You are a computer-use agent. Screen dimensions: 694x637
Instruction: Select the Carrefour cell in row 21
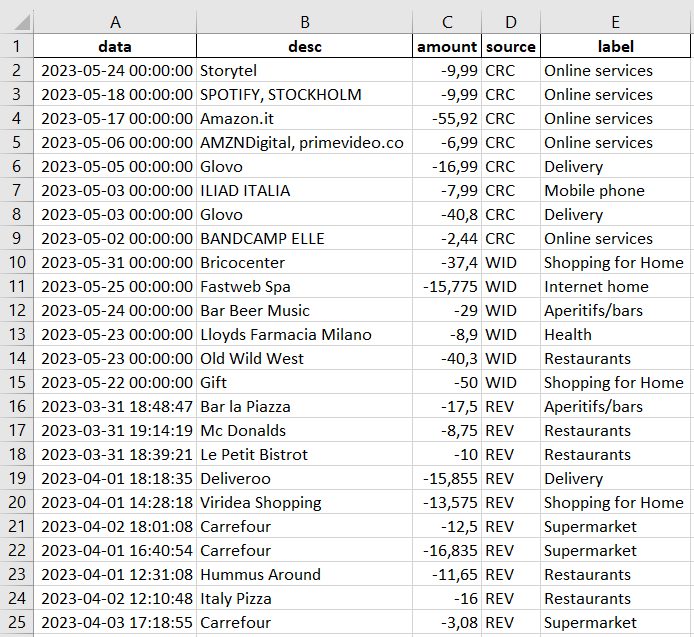pyautogui.click(x=305, y=526)
